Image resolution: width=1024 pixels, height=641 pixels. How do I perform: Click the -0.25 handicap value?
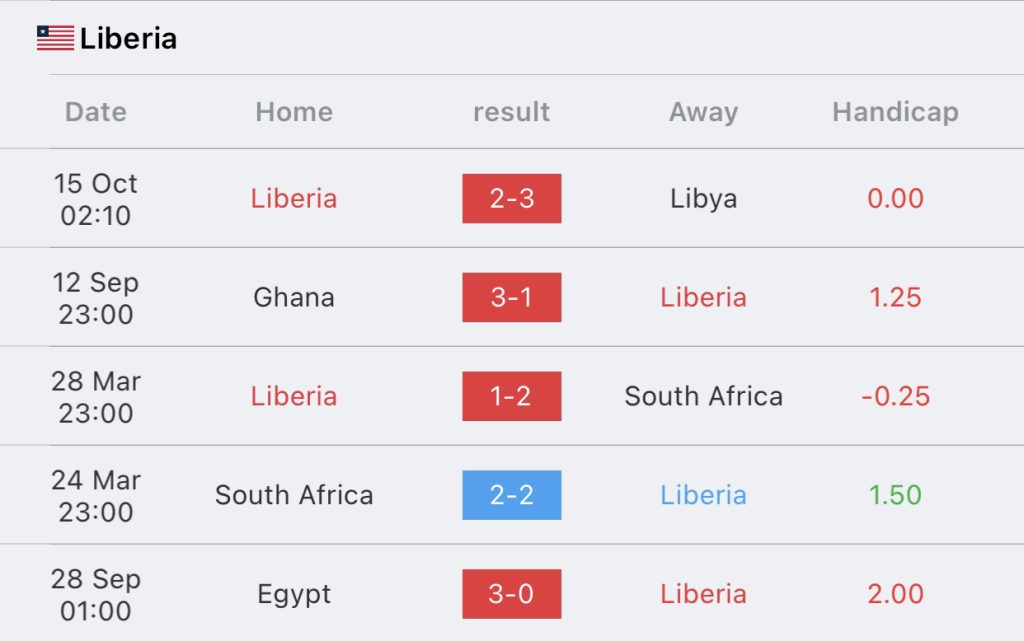pyautogui.click(x=895, y=396)
